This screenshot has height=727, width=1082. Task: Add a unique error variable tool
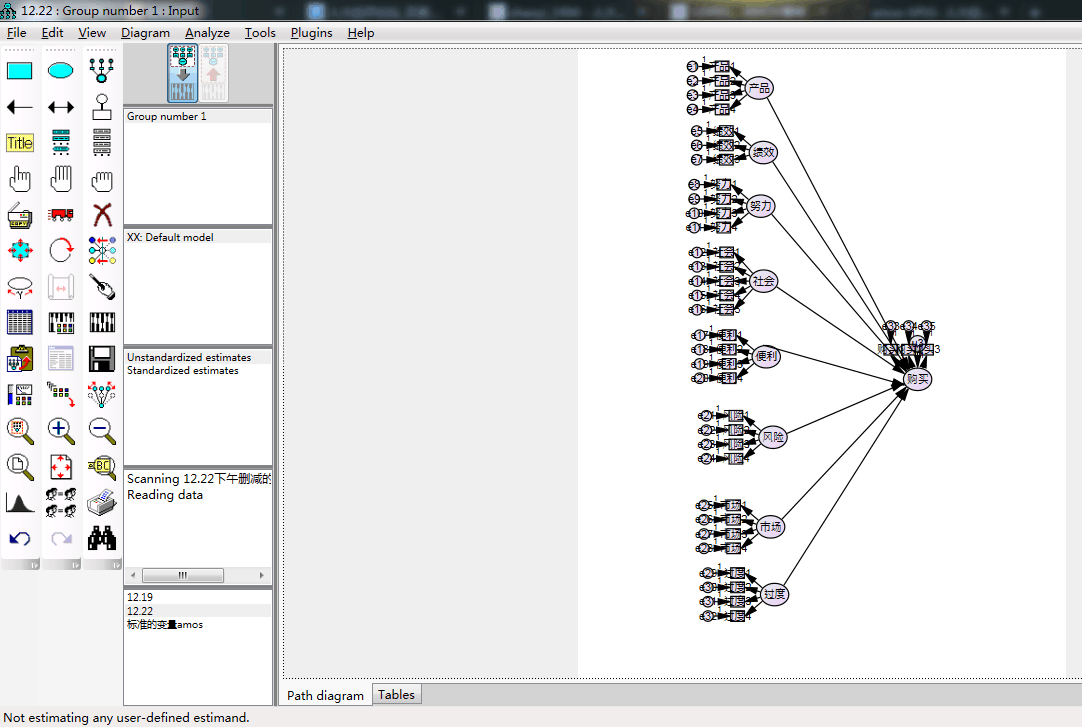101,107
